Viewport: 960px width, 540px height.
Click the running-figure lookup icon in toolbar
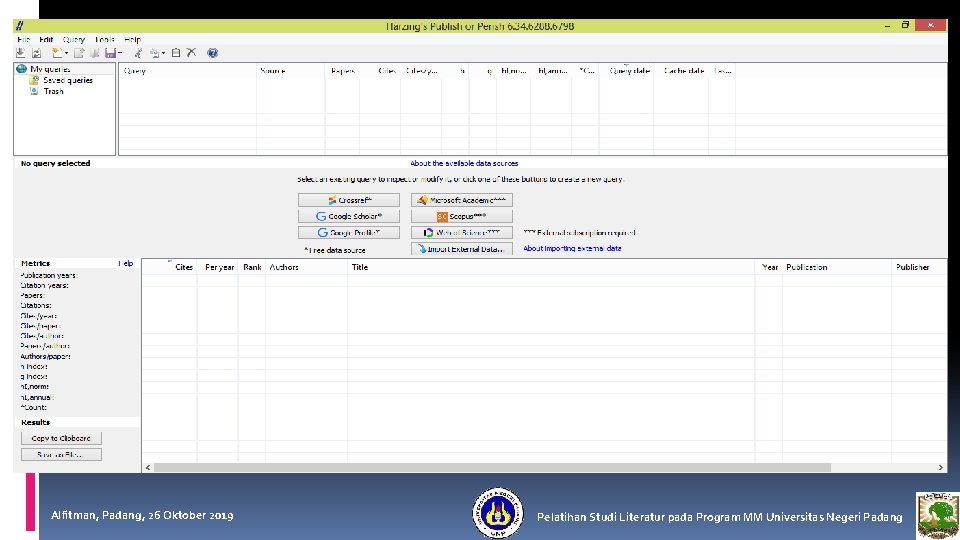[138, 53]
